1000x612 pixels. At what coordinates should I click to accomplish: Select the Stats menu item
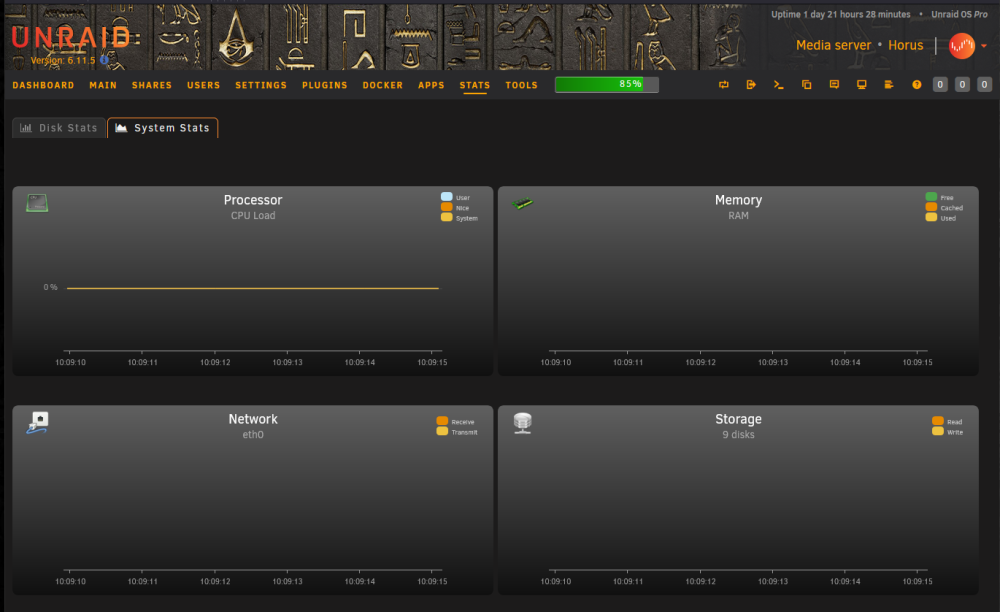point(475,85)
